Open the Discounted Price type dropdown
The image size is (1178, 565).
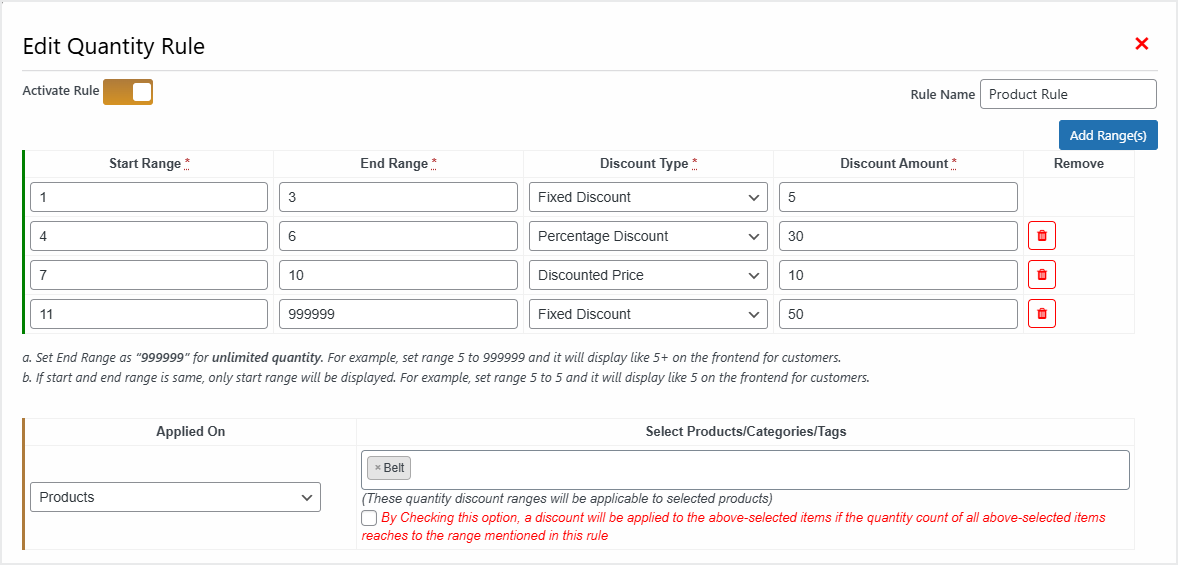[648, 275]
